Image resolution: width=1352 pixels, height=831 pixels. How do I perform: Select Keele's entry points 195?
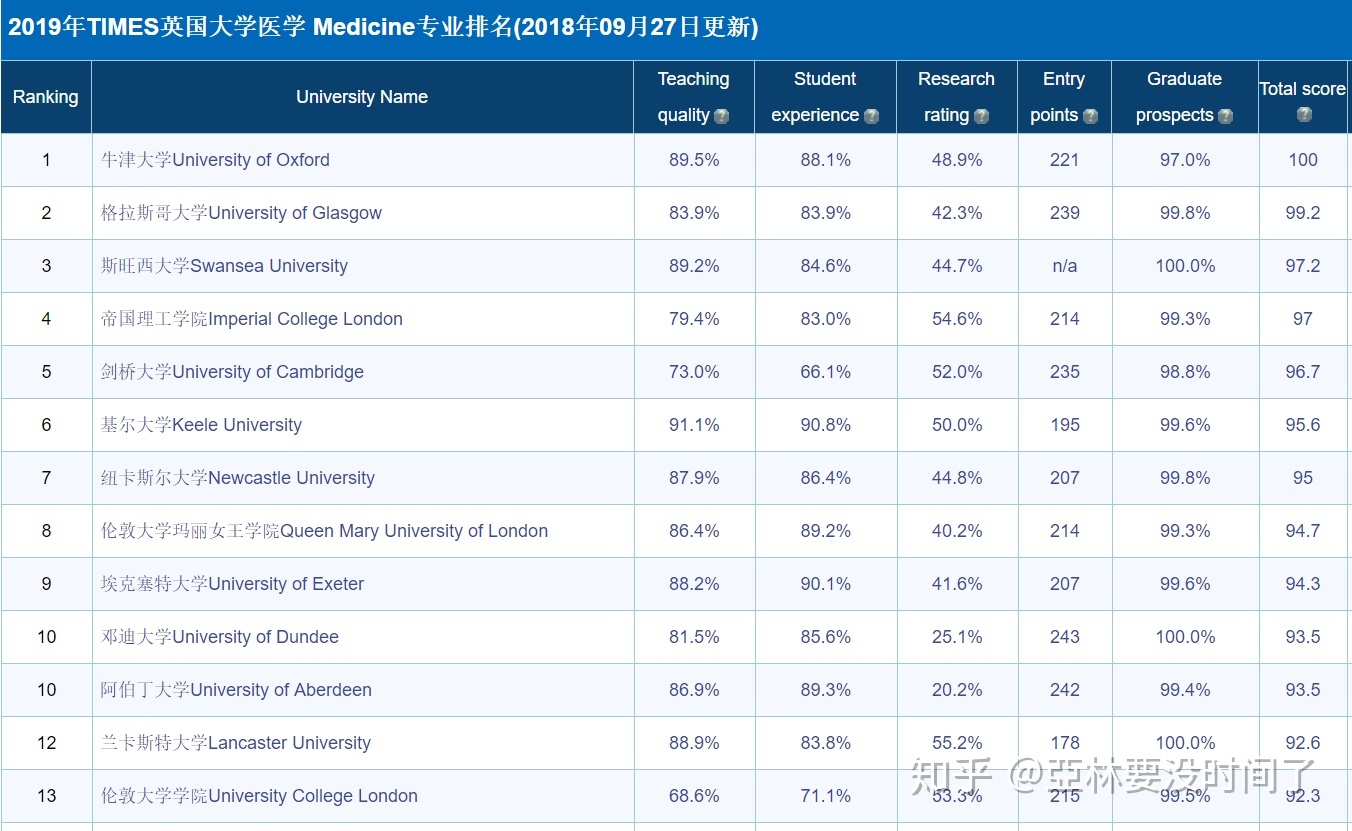click(x=1065, y=425)
